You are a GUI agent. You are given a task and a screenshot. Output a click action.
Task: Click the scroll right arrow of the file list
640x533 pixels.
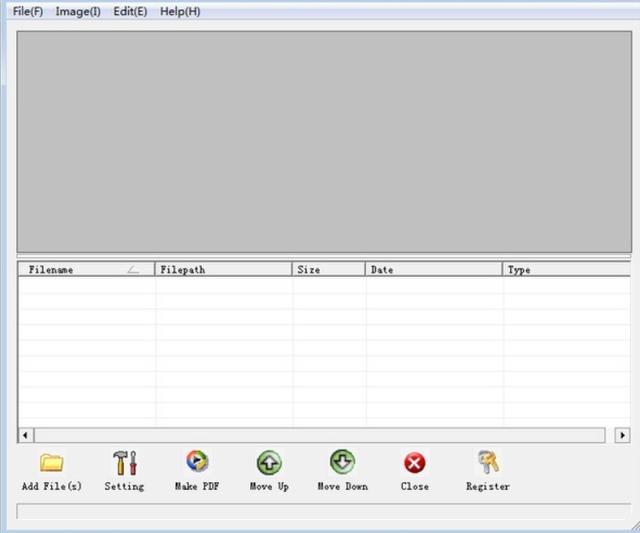tap(622, 435)
